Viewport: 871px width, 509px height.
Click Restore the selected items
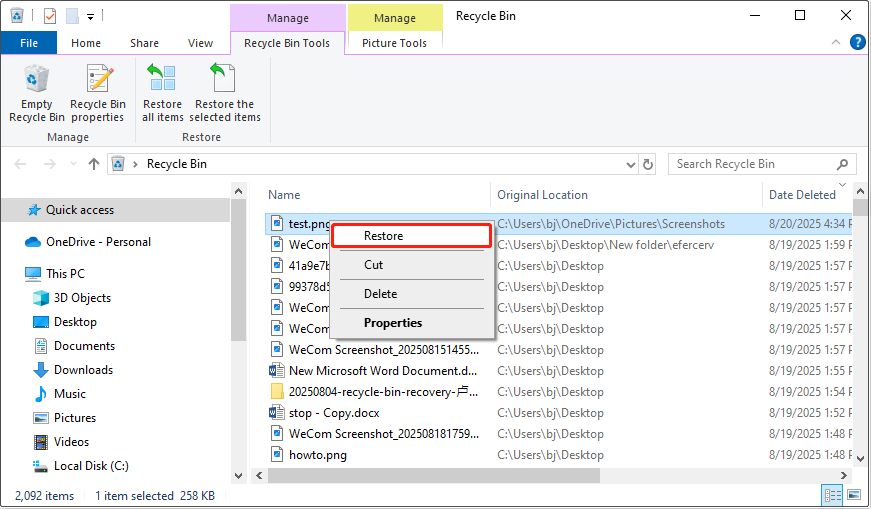(224, 93)
